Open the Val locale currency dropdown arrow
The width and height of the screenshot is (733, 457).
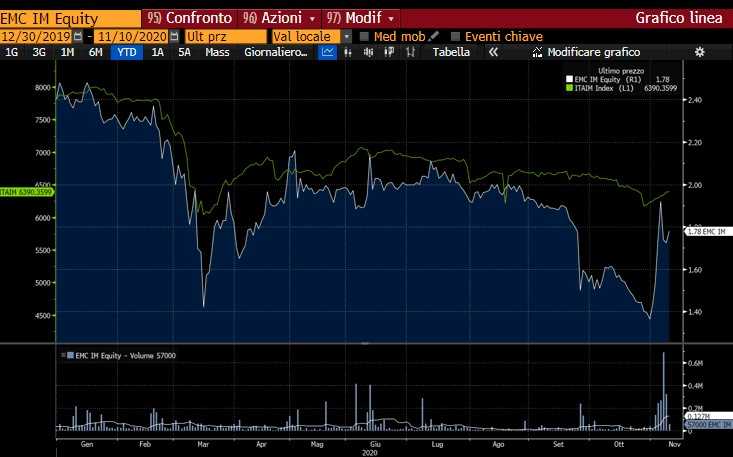[347, 36]
